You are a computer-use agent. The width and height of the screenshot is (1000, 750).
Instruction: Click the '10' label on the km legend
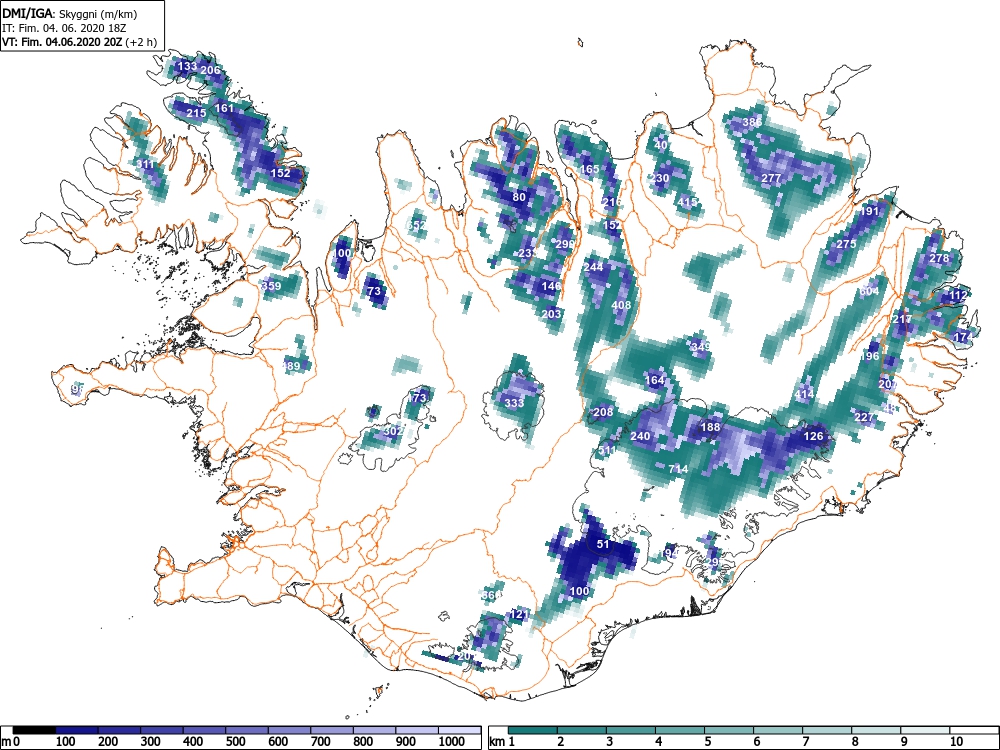pos(955,742)
